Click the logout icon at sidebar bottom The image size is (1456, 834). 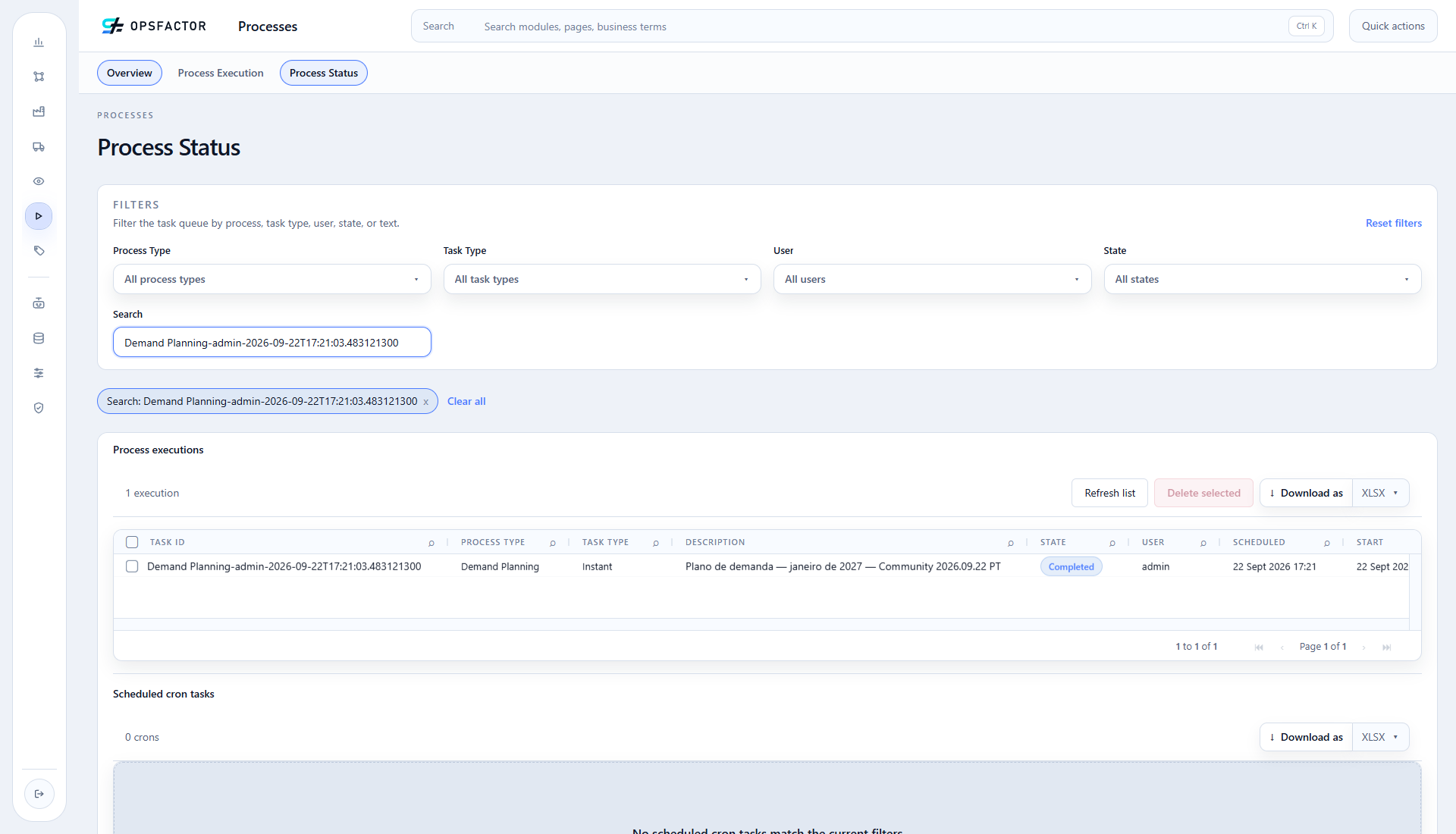point(39,794)
